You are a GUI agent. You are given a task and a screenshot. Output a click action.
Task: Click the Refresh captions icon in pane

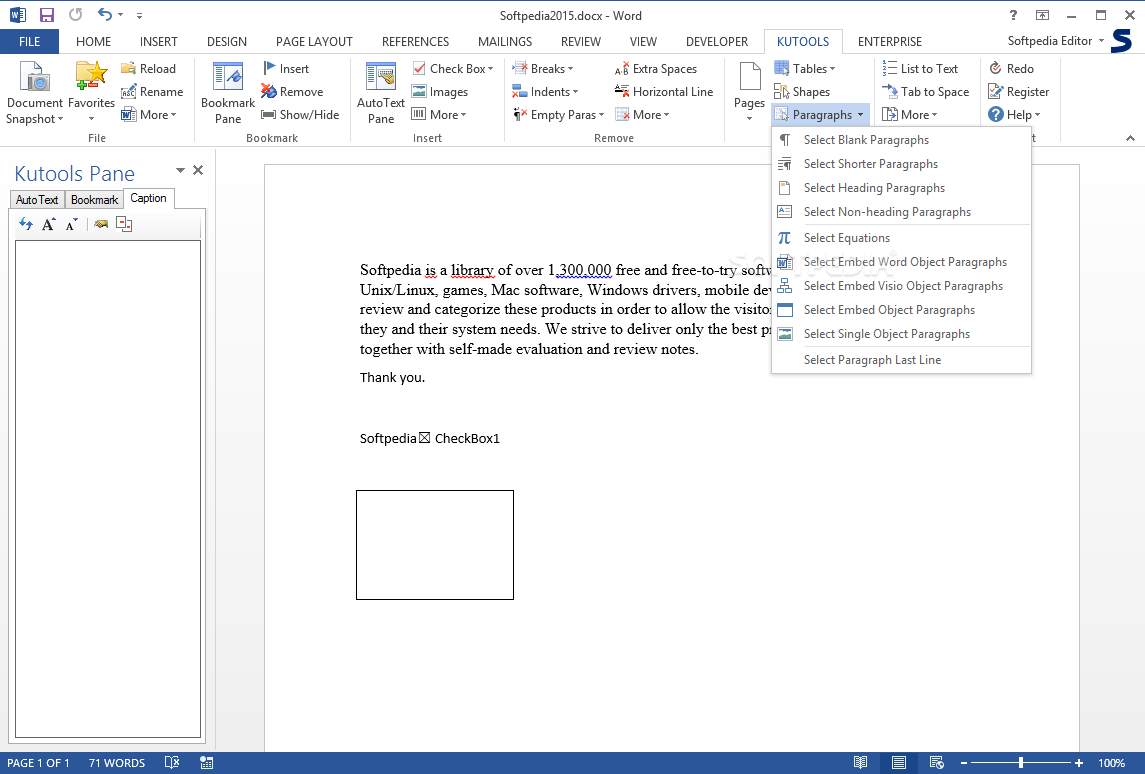[x=26, y=224]
